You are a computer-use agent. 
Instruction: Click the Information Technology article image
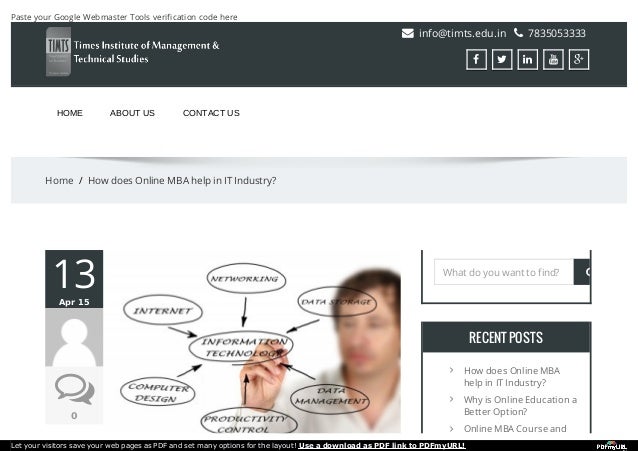point(260,343)
